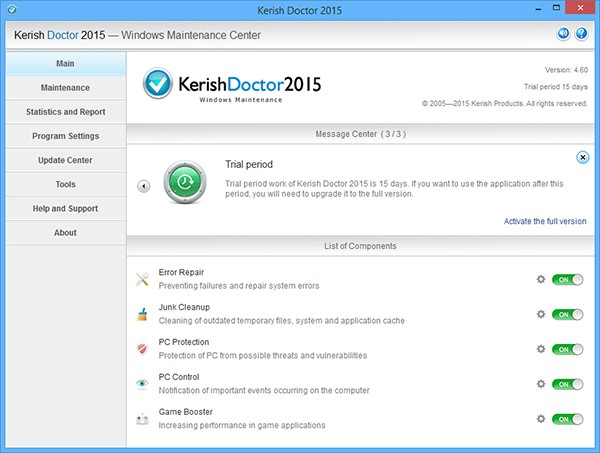
Task: Click the Error Repair wrench icon
Action: point(142,279)
